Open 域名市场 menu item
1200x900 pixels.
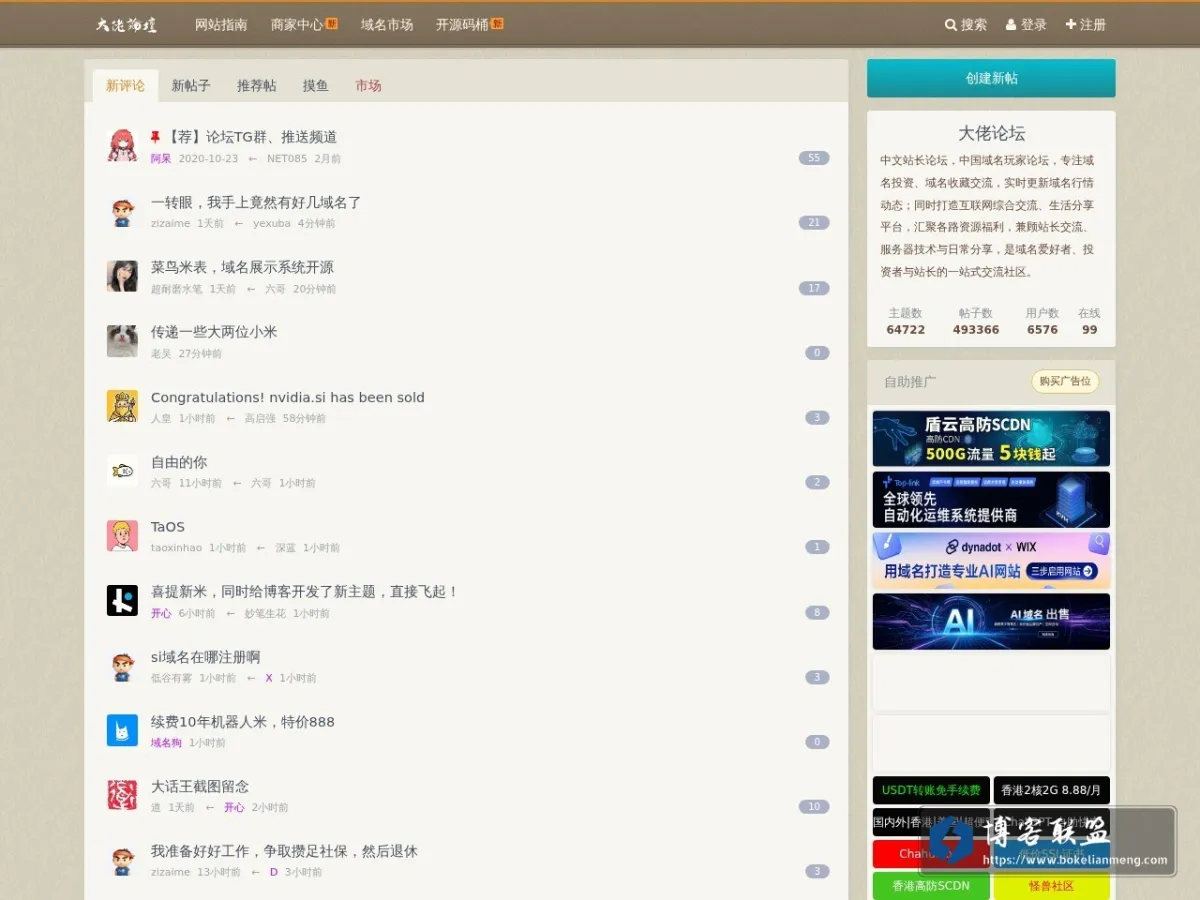point(387,25)
